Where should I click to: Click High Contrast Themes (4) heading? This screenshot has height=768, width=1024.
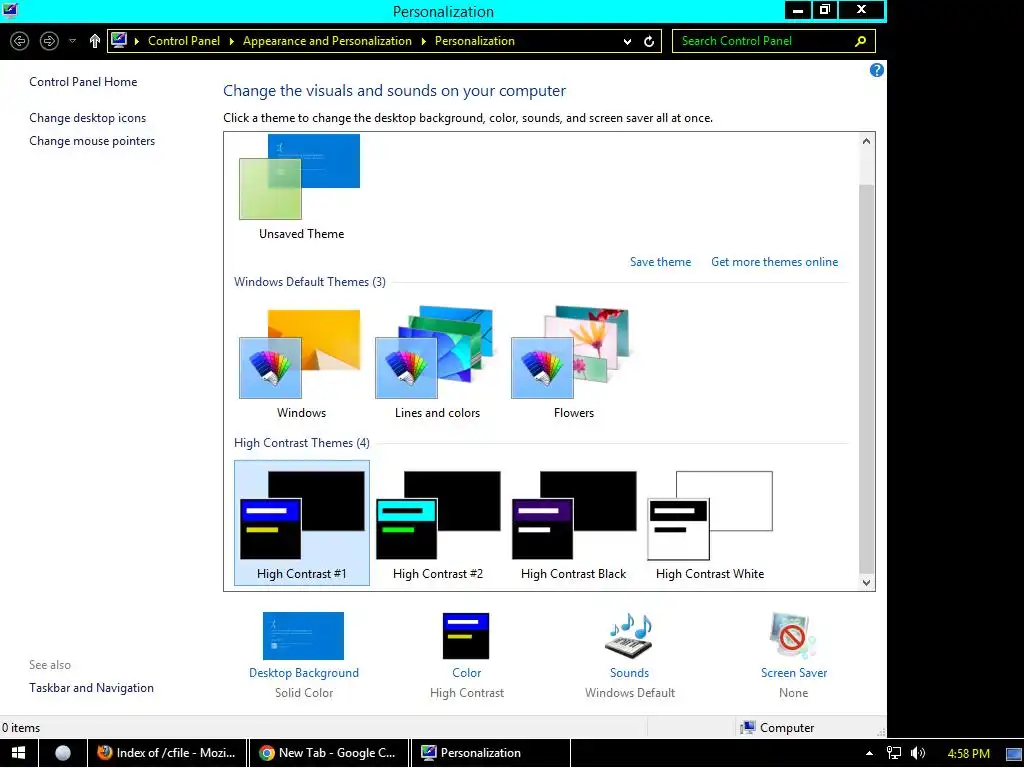pos(302,443)
